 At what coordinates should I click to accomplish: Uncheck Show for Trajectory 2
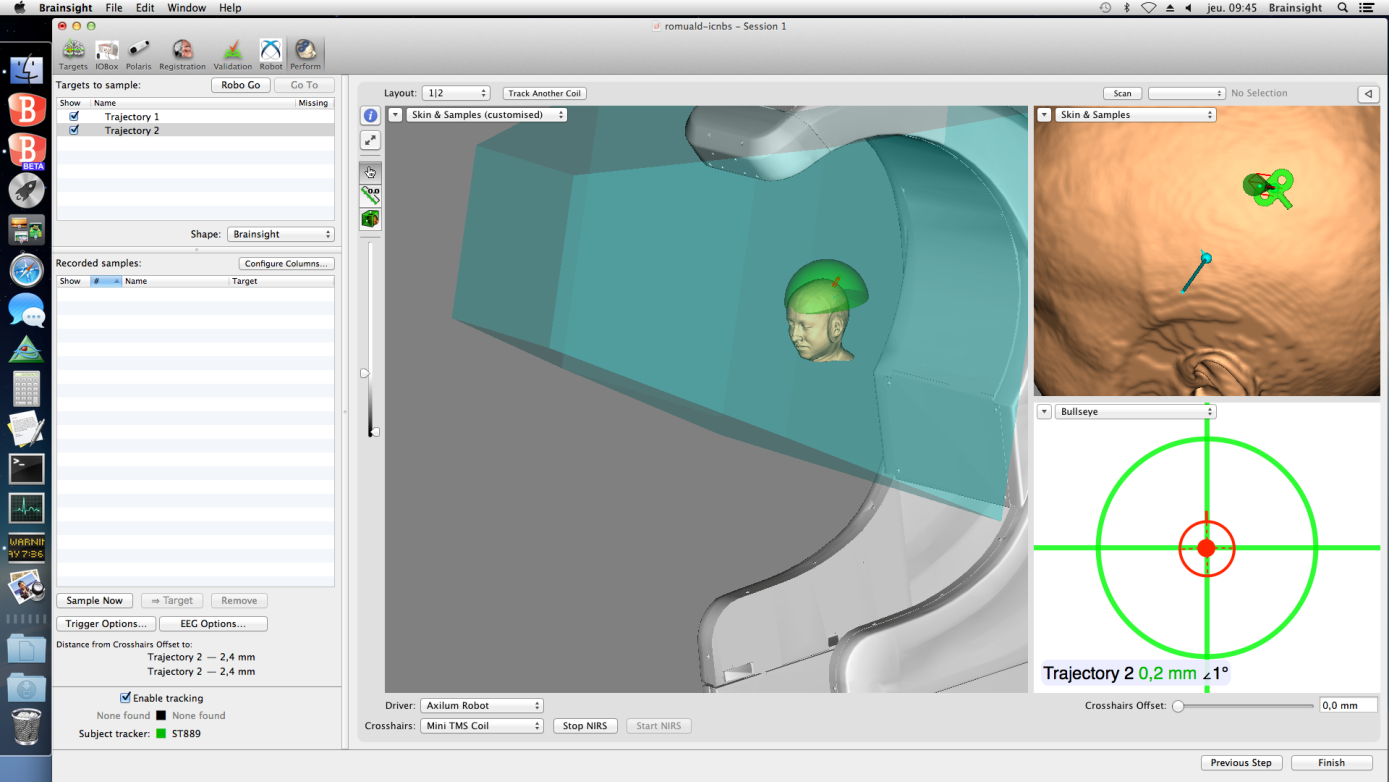coord(74,130)
